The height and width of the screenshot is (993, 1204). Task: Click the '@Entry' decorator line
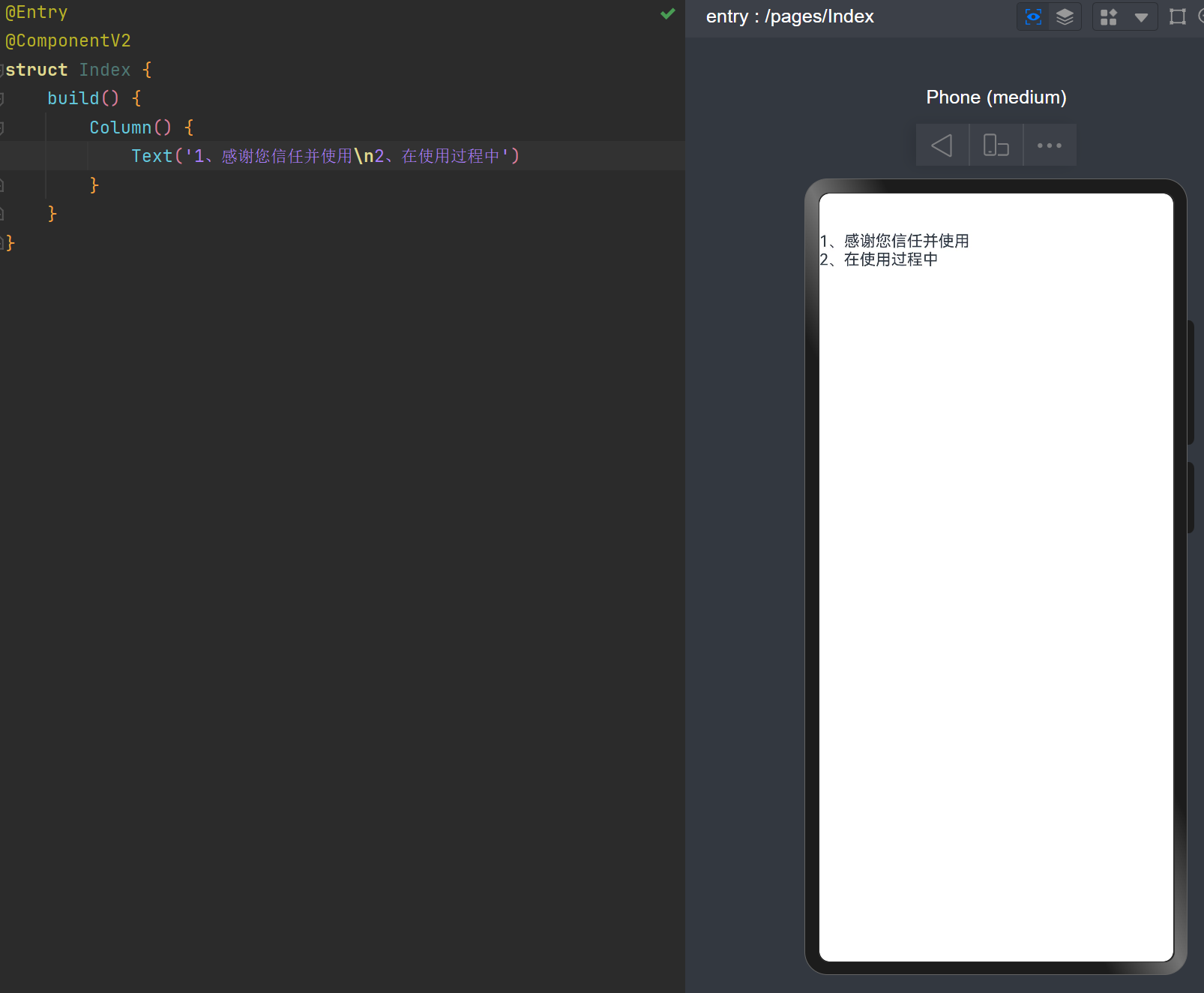pyautogui.click(x=36, y=12)
